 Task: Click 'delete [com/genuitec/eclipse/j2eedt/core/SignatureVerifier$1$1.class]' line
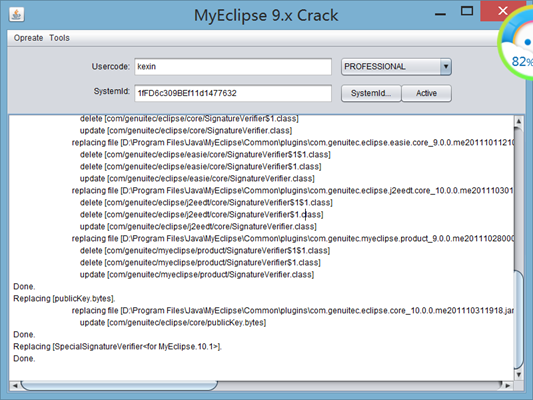tap(206, 203)
